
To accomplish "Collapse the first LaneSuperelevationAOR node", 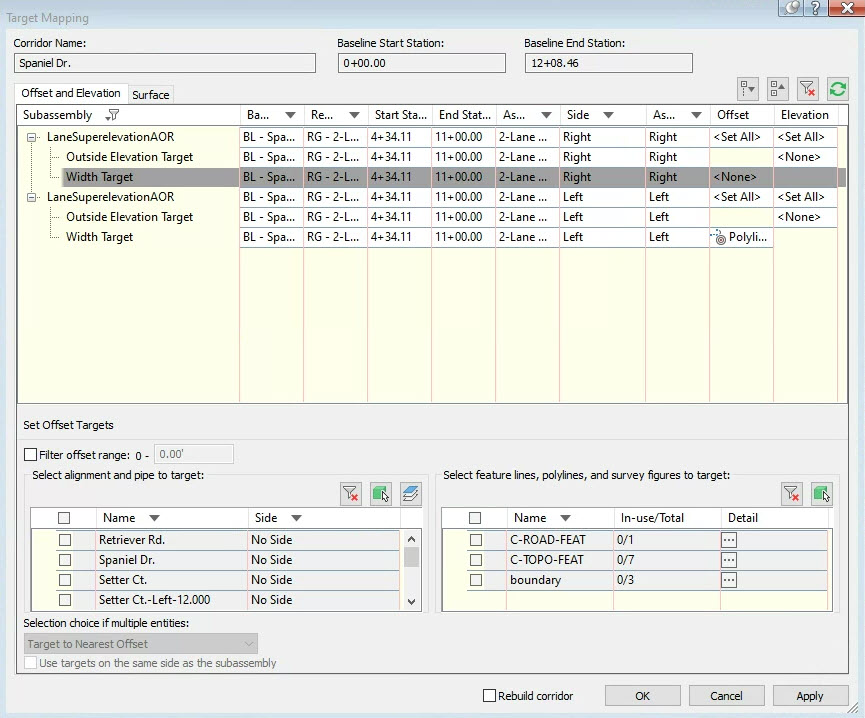I will 32,137.
